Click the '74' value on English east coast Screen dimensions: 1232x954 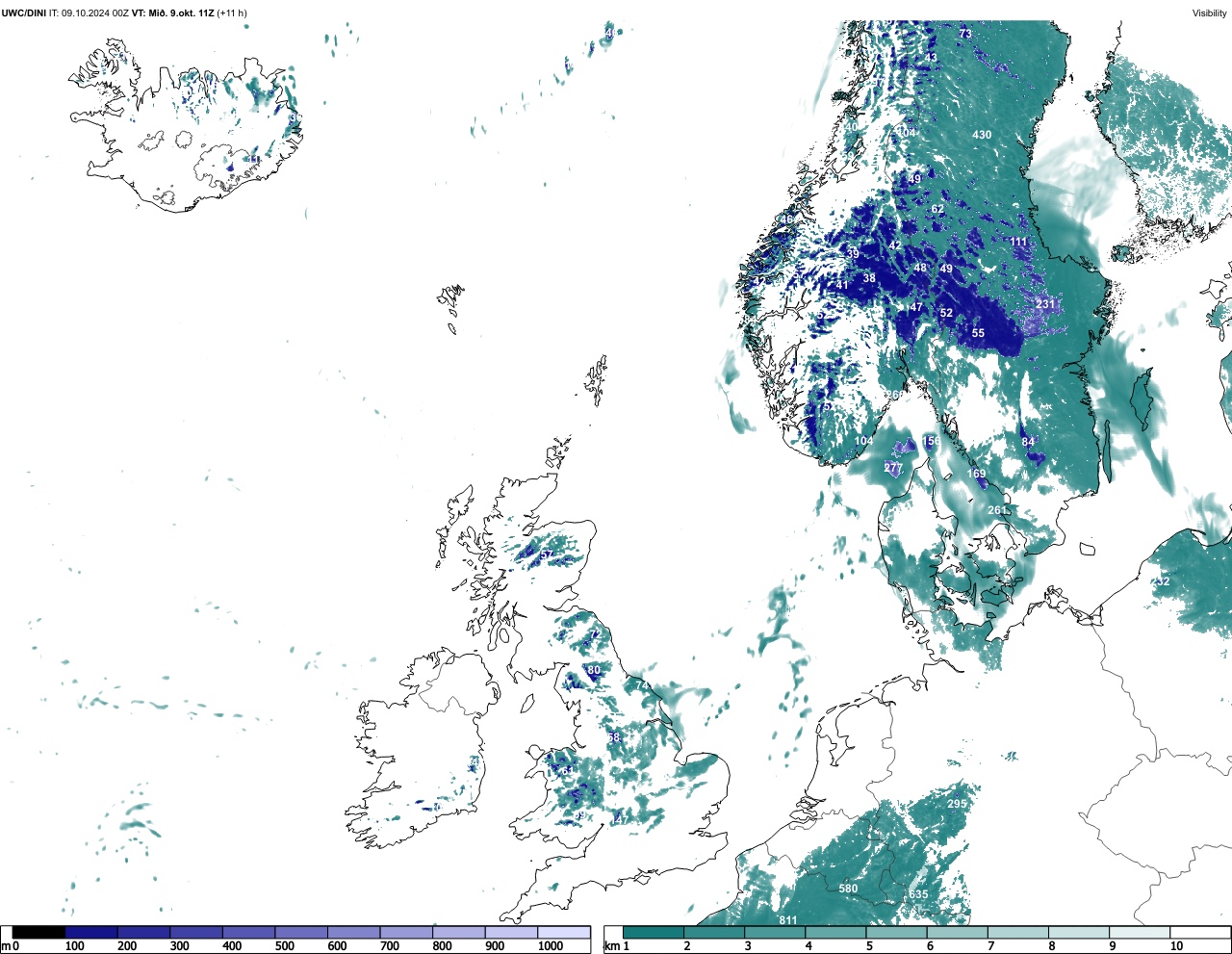[642, 684]
